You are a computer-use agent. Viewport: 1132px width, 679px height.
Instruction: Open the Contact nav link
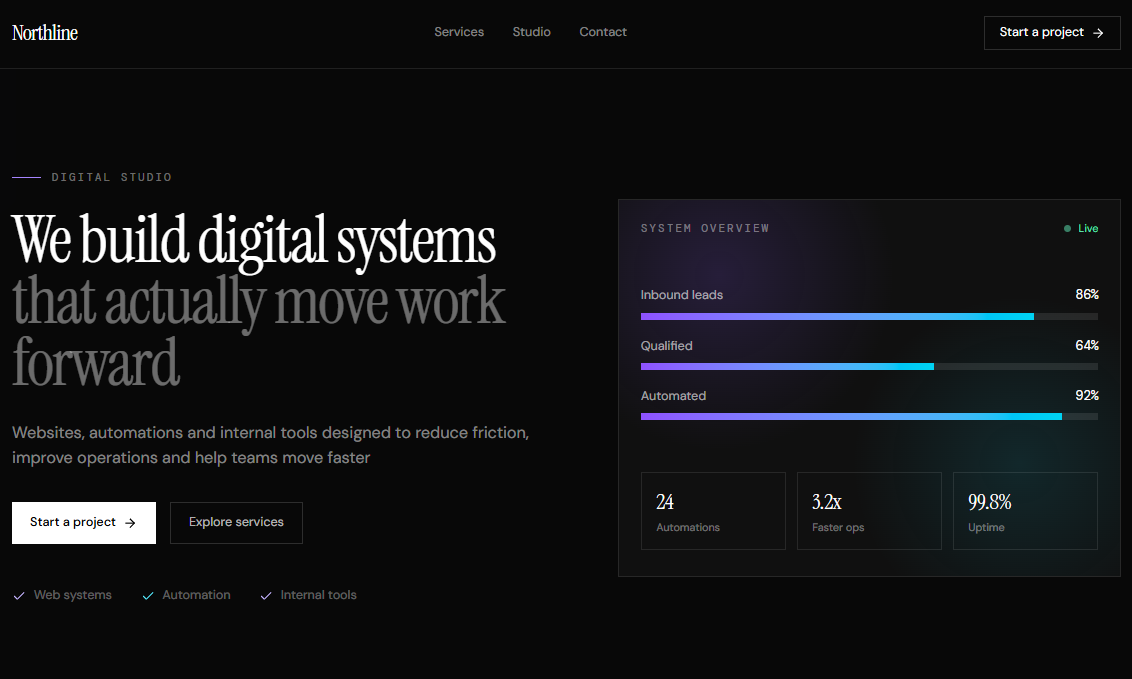603,32
